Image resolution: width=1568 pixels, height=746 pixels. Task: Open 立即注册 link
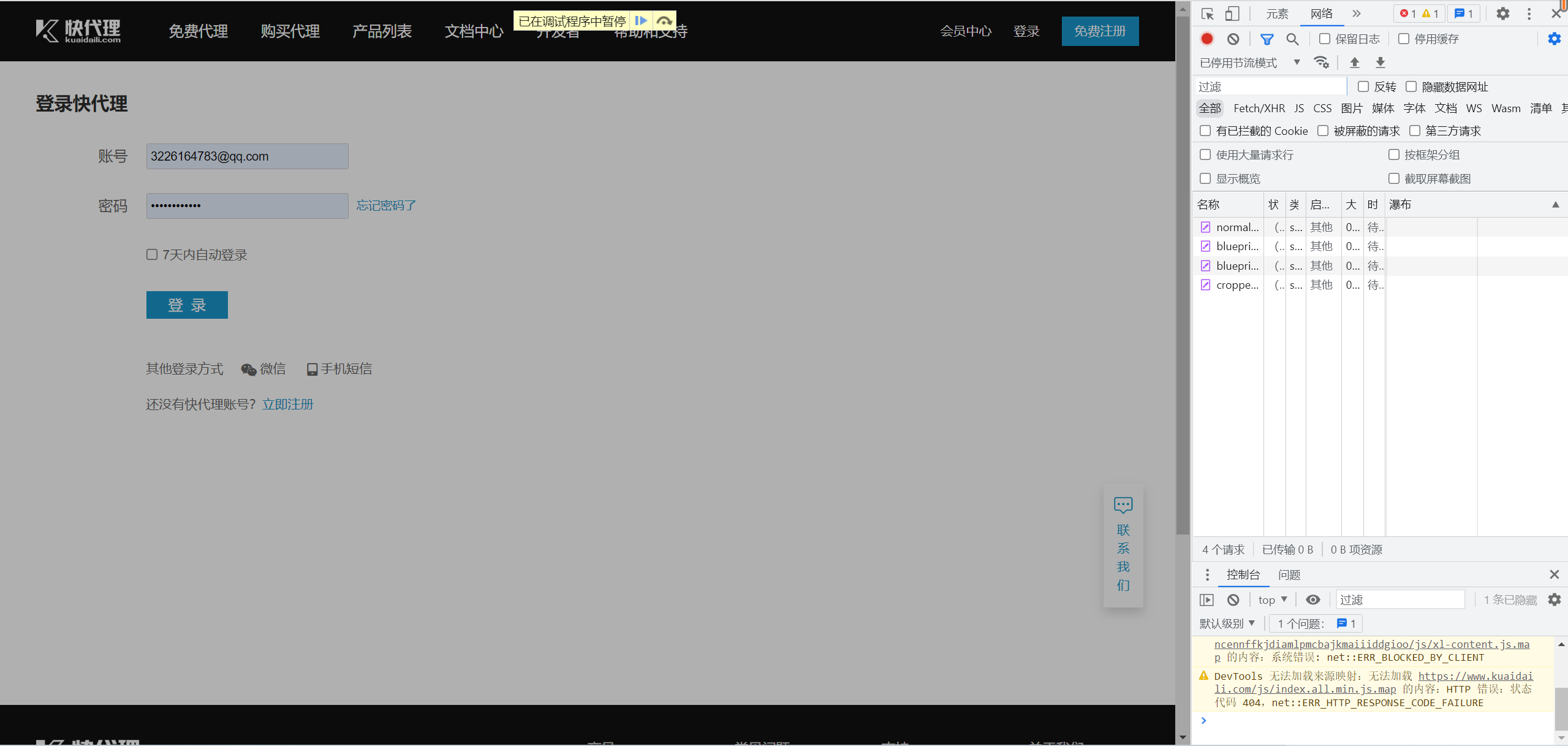pyautogui.click(x=287, y=404)
